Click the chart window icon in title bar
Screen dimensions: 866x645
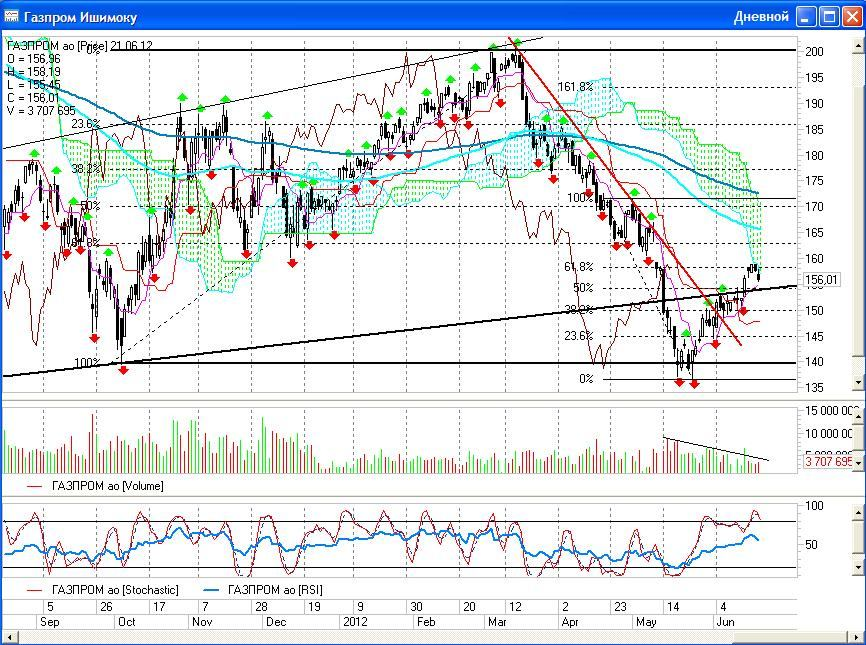coord(11,17)
